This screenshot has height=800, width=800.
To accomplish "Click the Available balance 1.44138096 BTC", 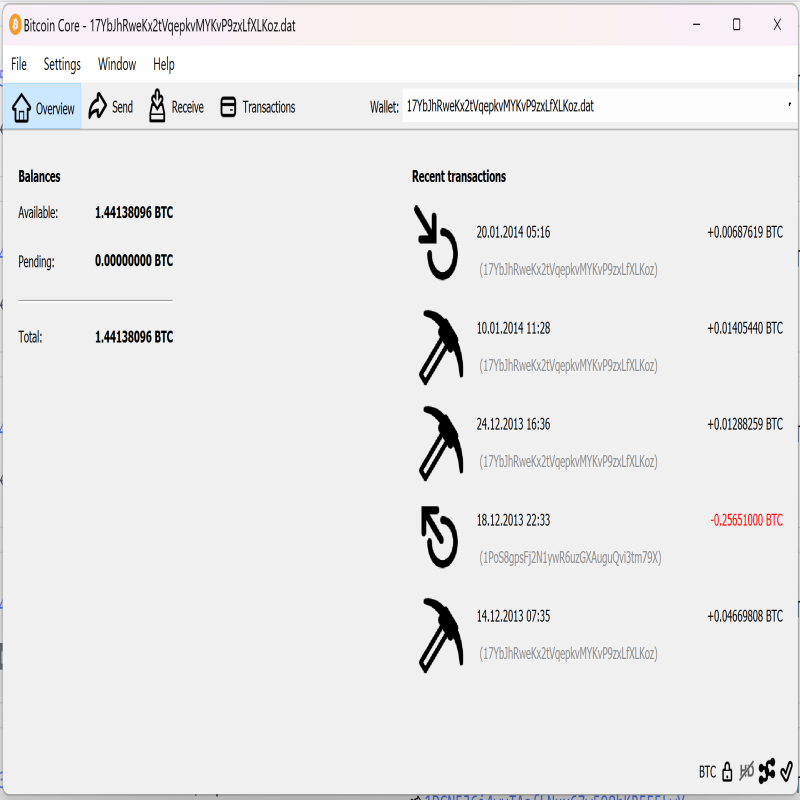I will (134, 213).
